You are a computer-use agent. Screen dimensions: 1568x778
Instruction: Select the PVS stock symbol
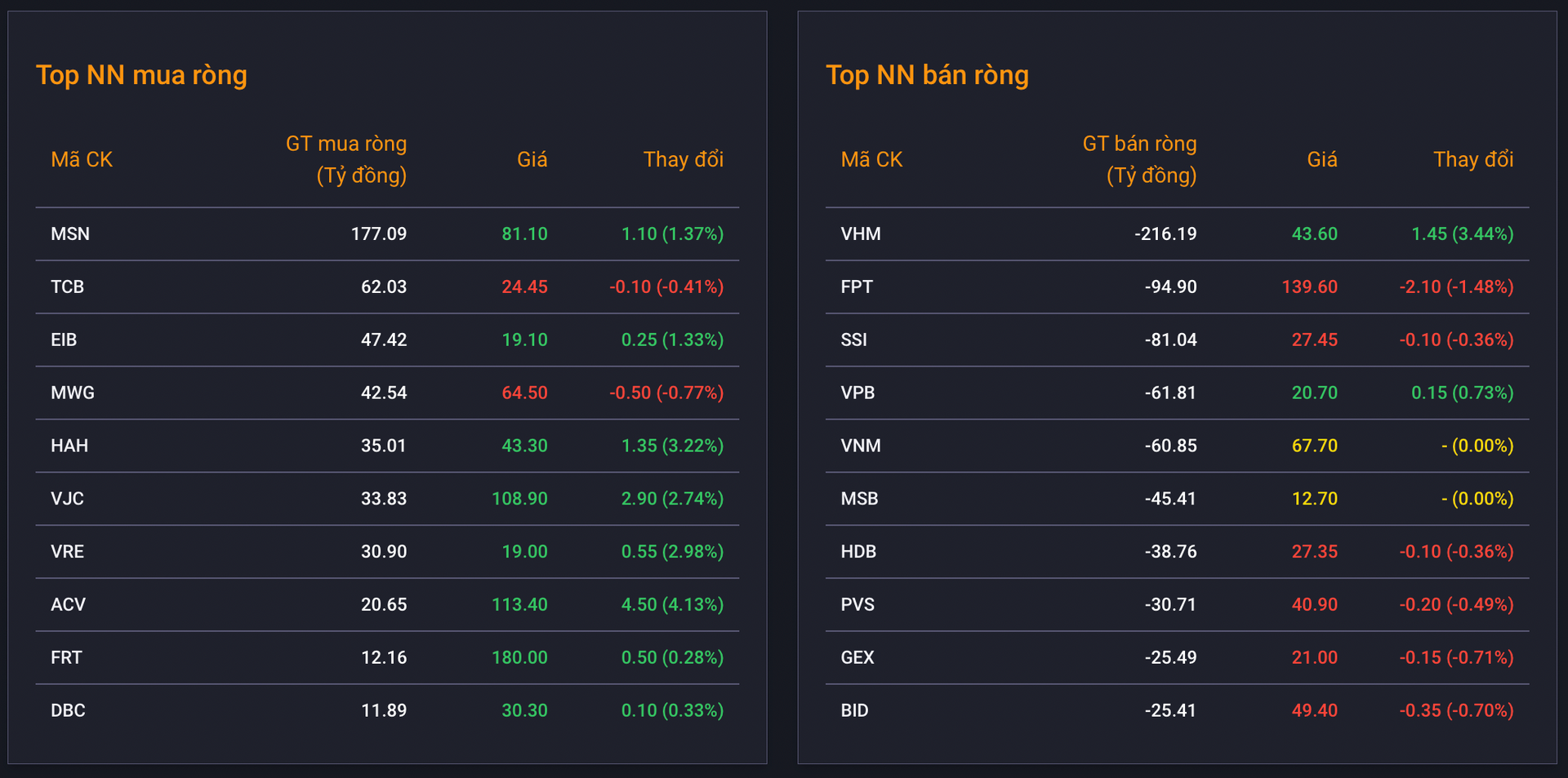[x=857, y=605]
